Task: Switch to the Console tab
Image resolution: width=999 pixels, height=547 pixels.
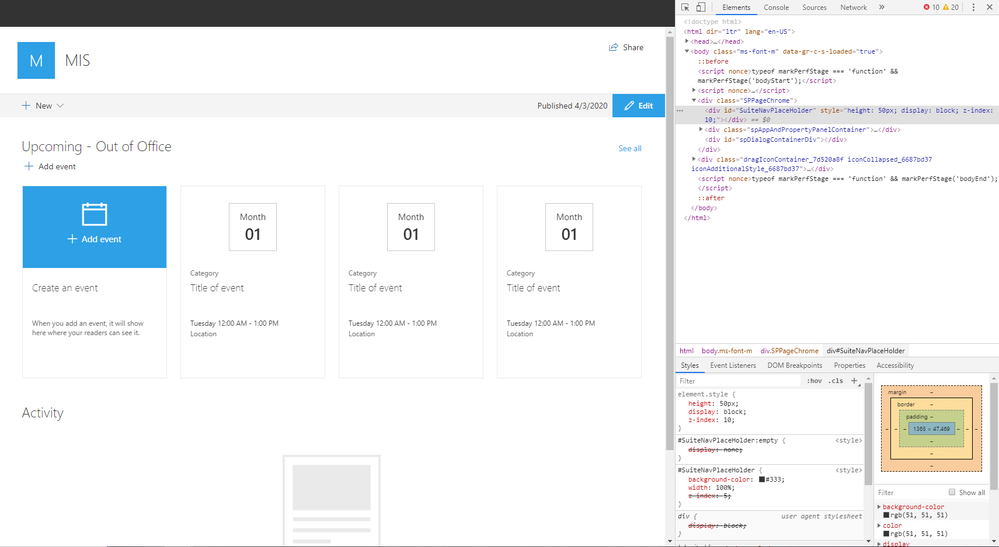Action: coord(776,8)
